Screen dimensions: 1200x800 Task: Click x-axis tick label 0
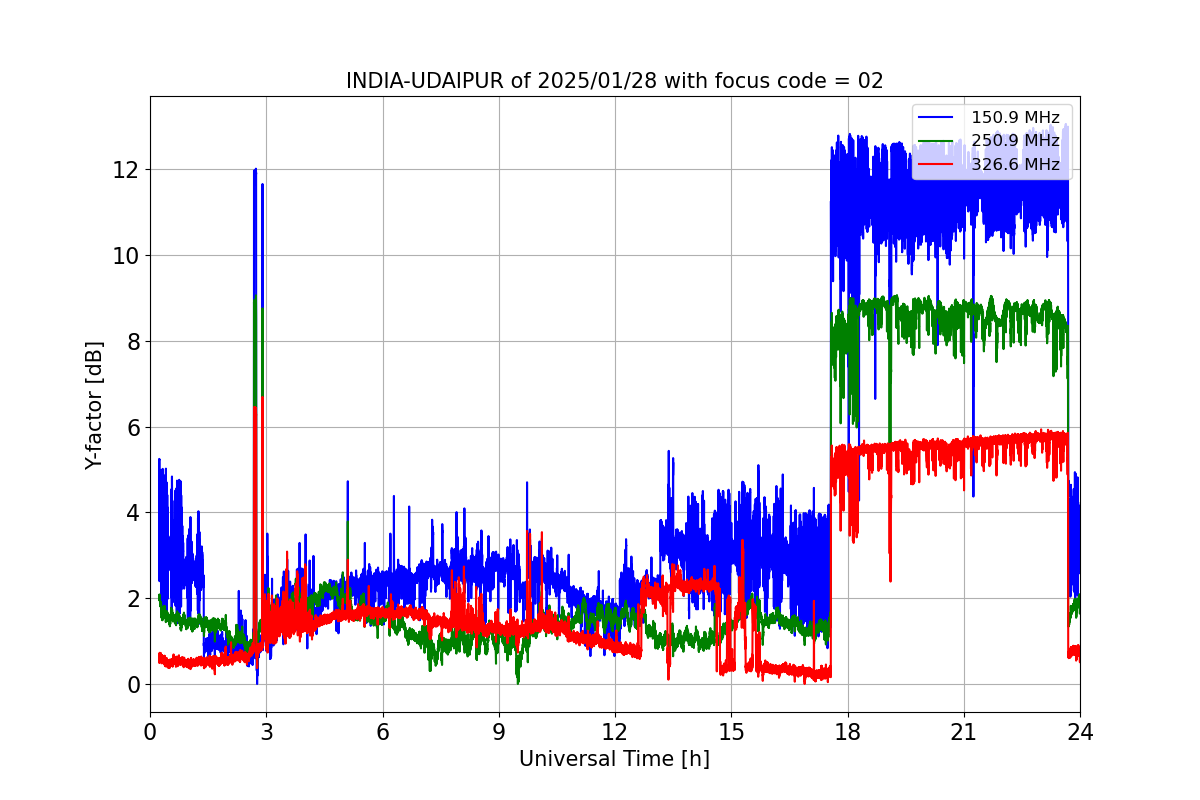coord(150,732)
